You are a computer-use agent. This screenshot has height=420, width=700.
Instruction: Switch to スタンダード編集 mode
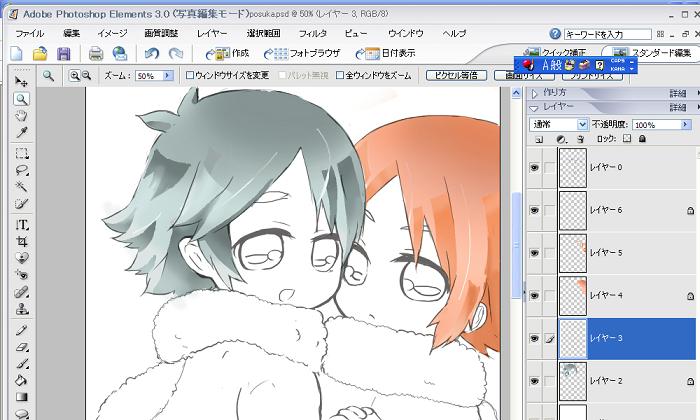[653, 53]
